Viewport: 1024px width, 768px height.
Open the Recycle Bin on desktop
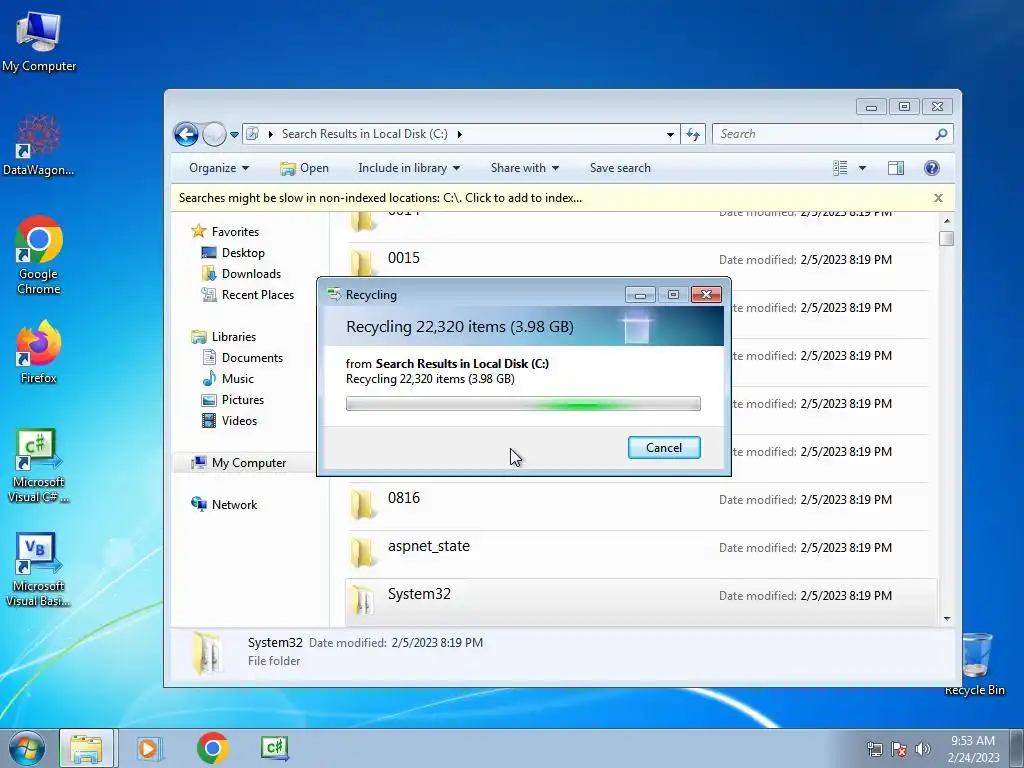tap(974, 664)
